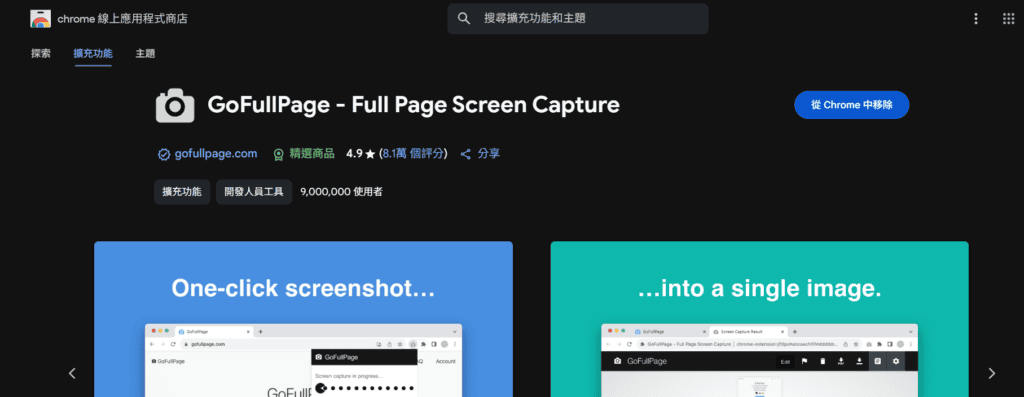Open the Google apps grid
Viewport: 1024px width, 397px height.
coord(1008,19)
